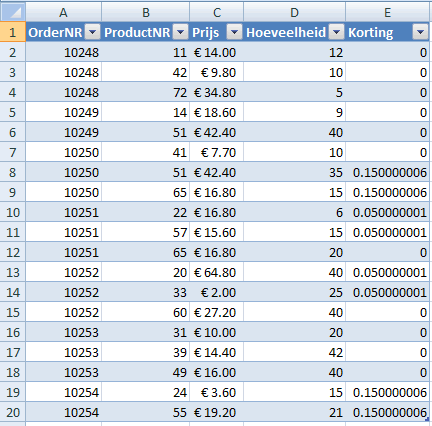This screenshot has width=432, height=426.
Task: Select ProductNR cell 60
Action: click(x=146, y=312)
